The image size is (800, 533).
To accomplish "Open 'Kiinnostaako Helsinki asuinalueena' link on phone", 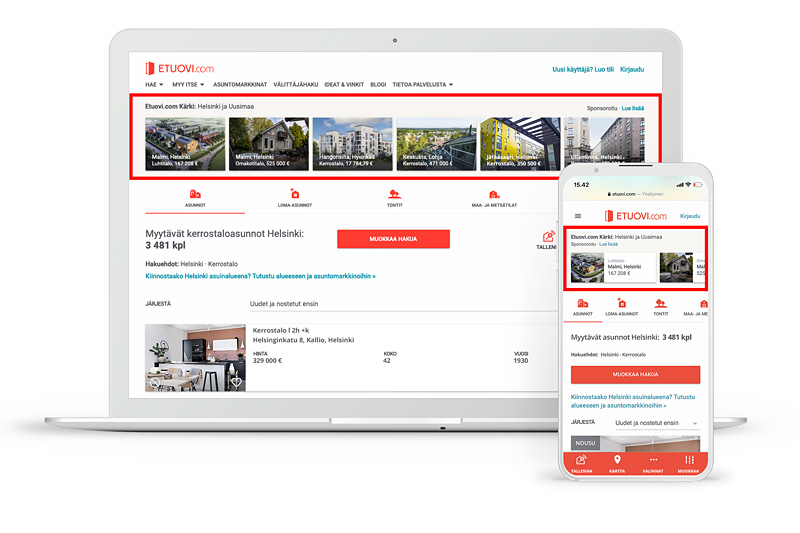I will coord(633,401).
